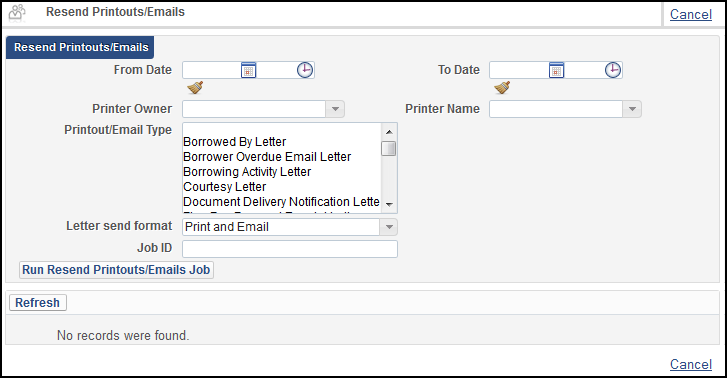727x378 pixels.
Task: Click the Refresh button
Action: [x=38, y=302]
